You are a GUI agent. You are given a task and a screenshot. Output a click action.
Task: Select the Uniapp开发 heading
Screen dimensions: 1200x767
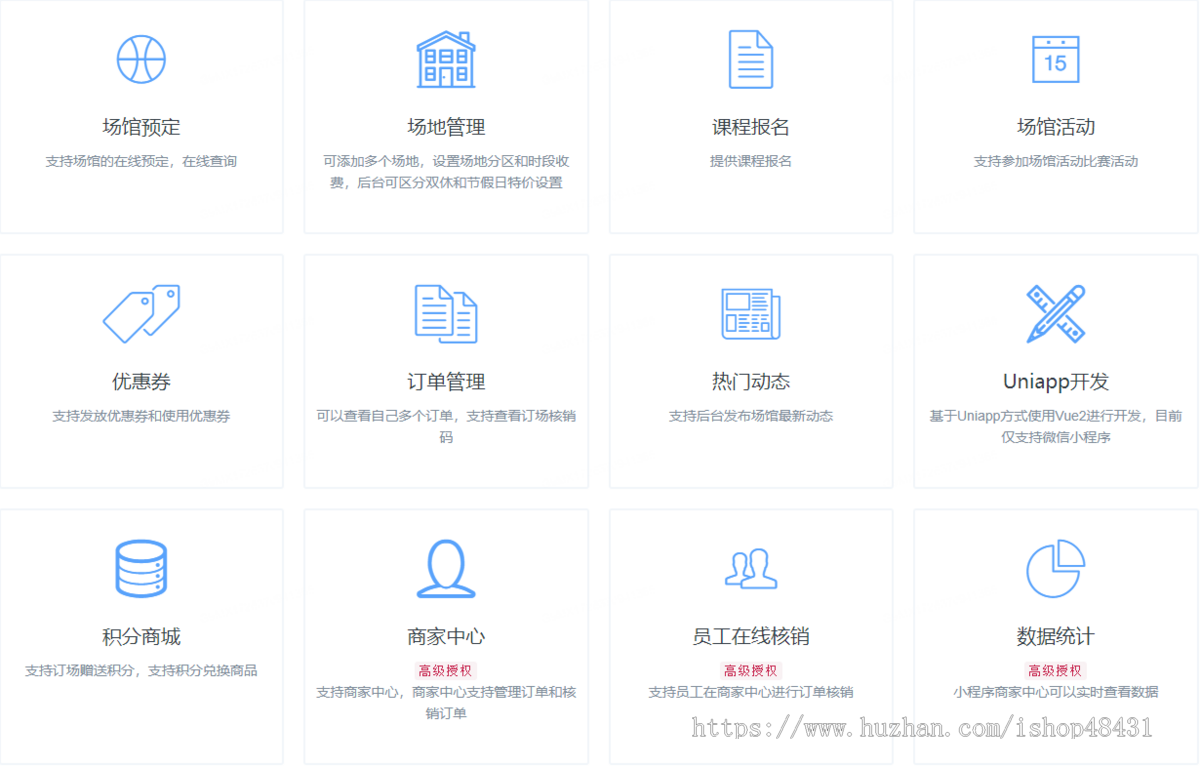(1055, 382)
